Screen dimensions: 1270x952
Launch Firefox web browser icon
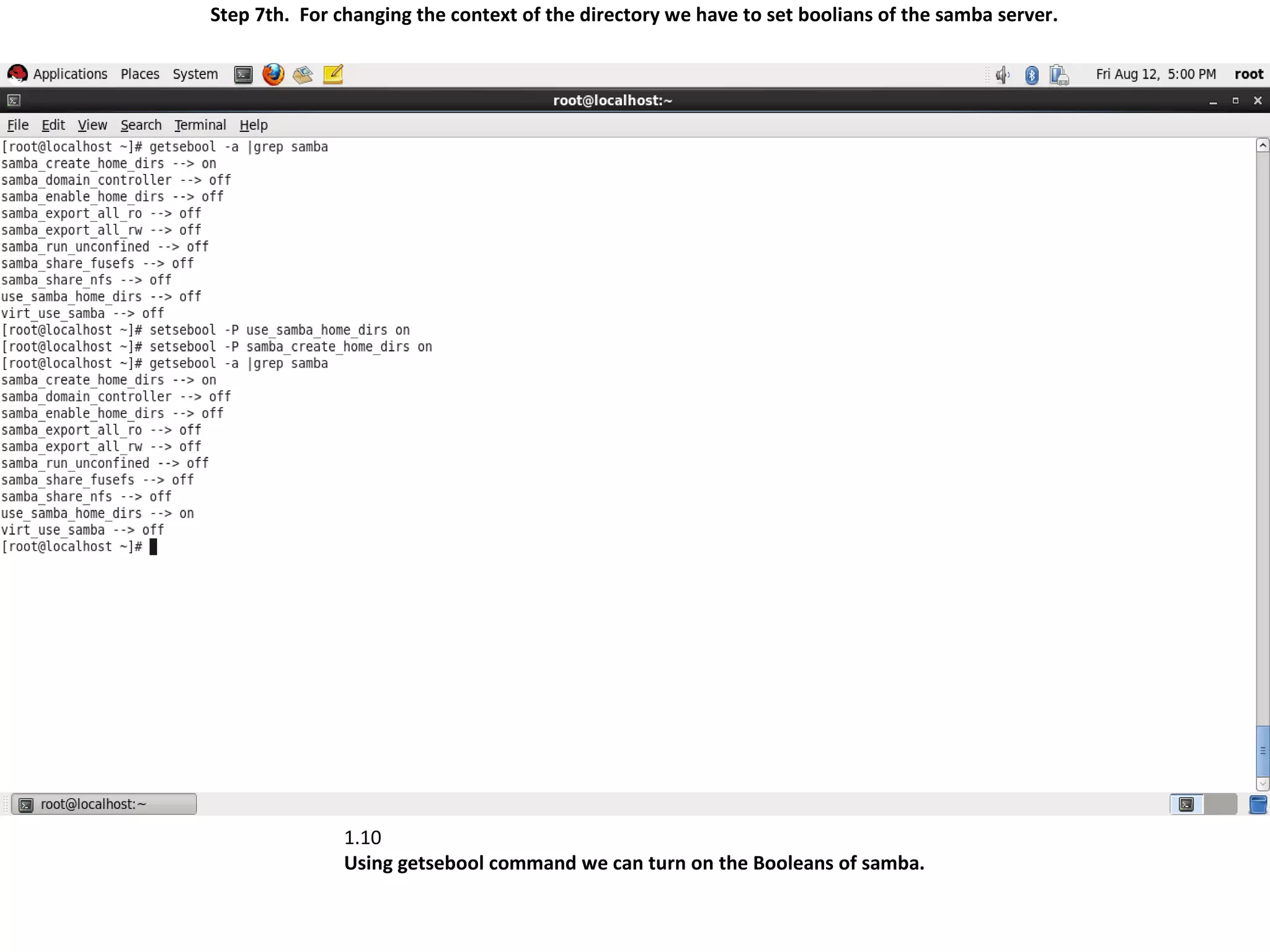[273, 74]
